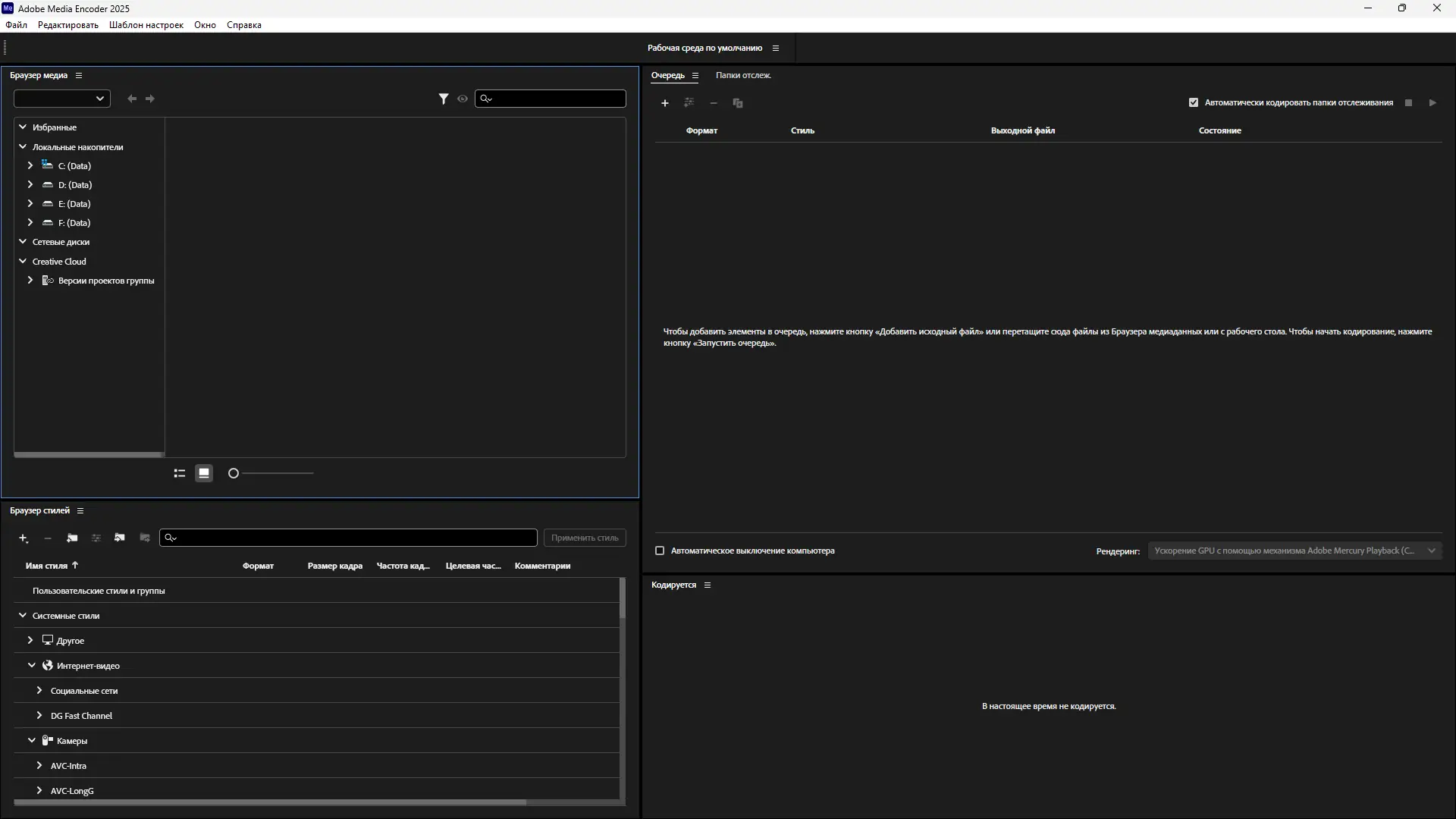Open ingest settings in the queue panel
This screenshot has width=1456, height=819.
point(689,102)
